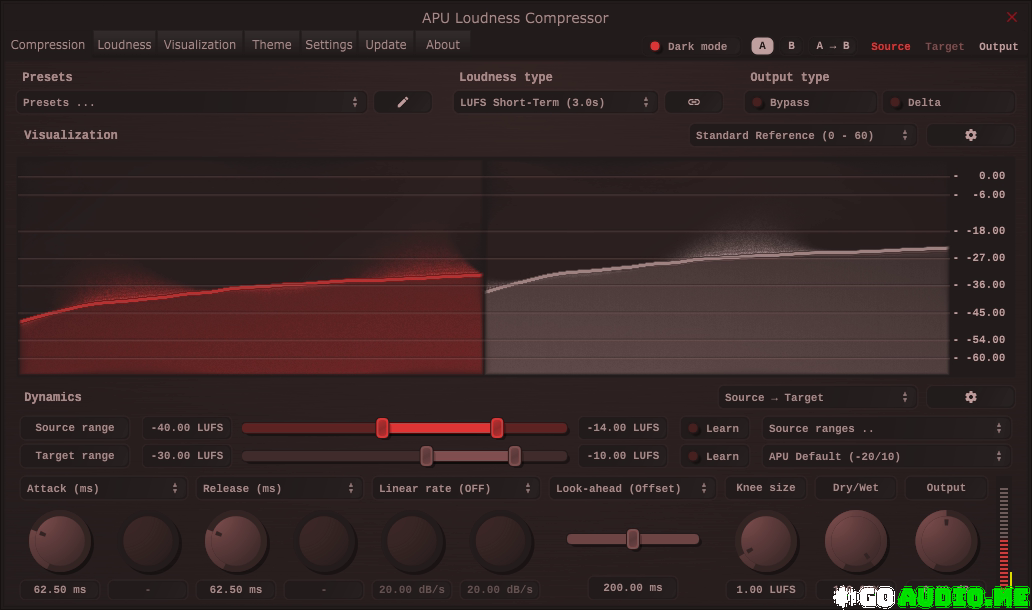Switch to the About tab
The width and height of the screenshot is (1032, 610).
442,45
